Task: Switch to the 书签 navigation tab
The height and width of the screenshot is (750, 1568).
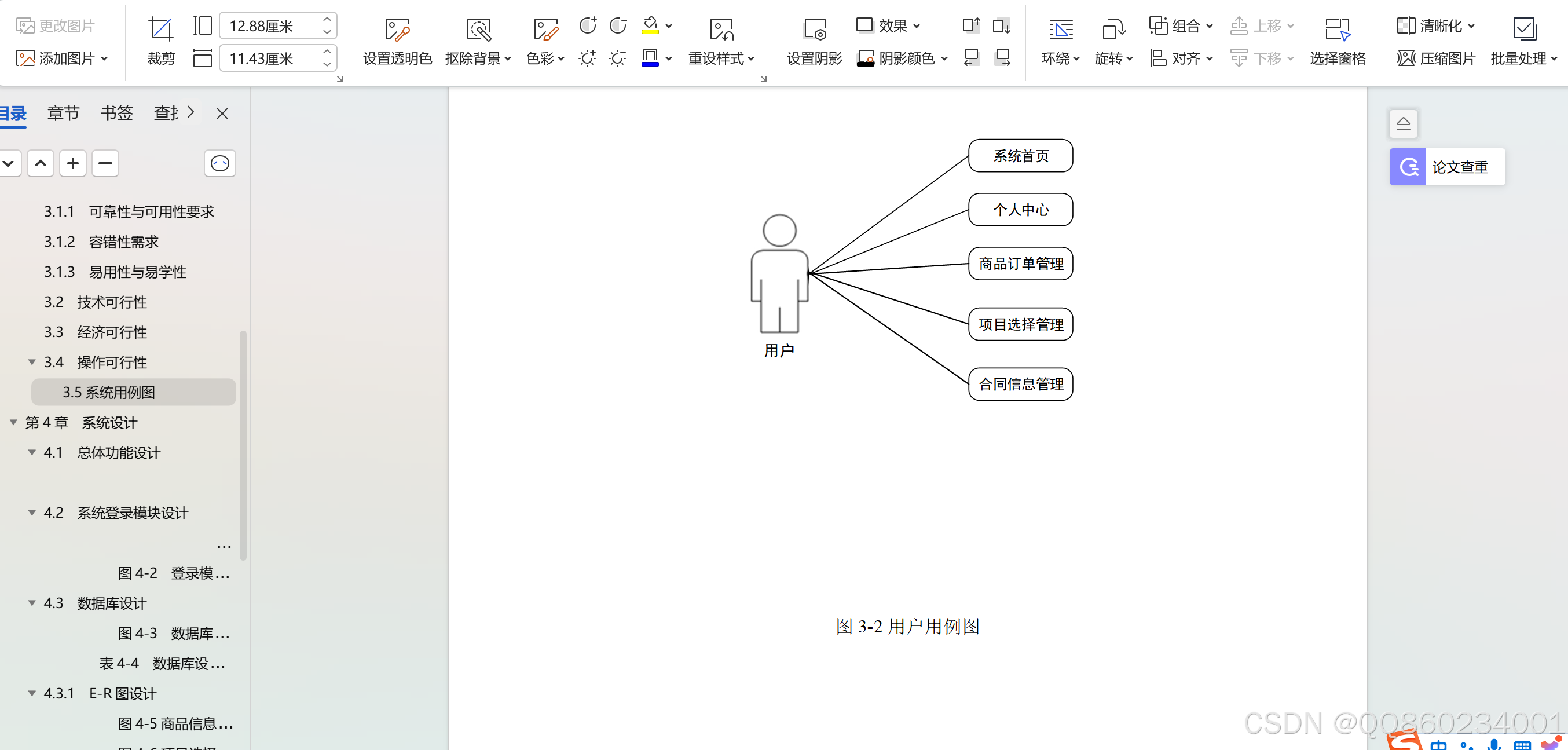Action: coord(116,114)
